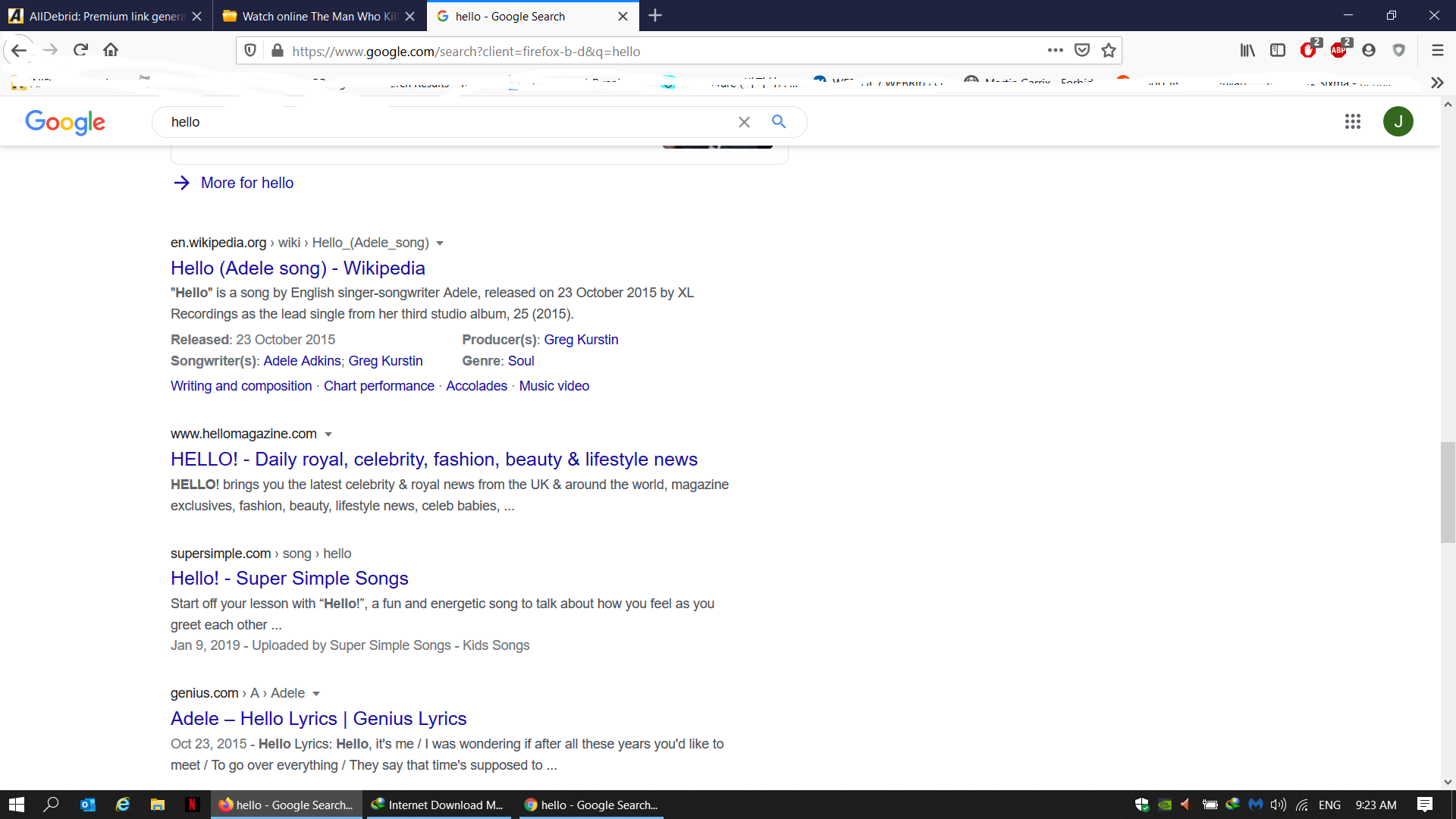
Task: Open the Soul genre link
Action: click(521, 361)
